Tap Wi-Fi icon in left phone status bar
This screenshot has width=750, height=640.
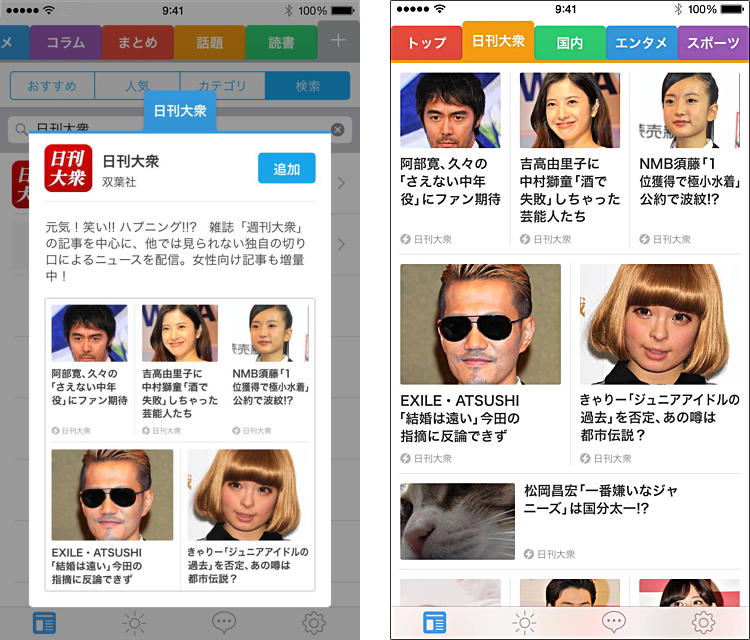pyautogui.click(x=49, y=10)
